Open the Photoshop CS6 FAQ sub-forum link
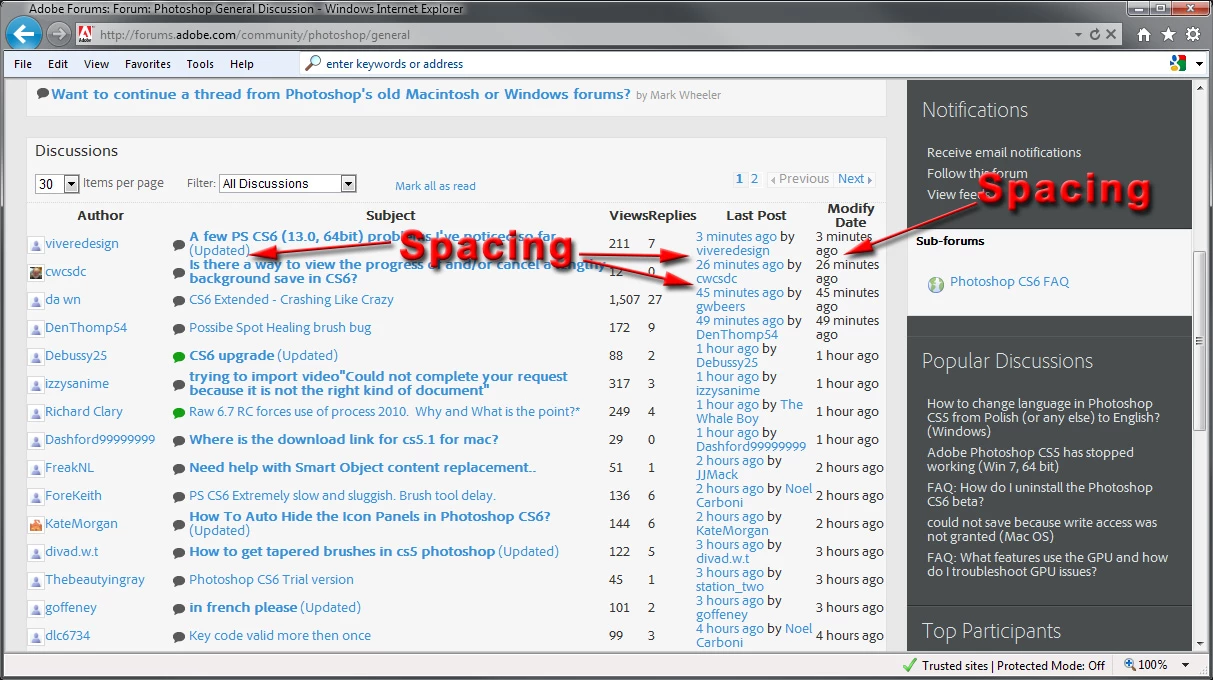 click(x=1009, y=282)
